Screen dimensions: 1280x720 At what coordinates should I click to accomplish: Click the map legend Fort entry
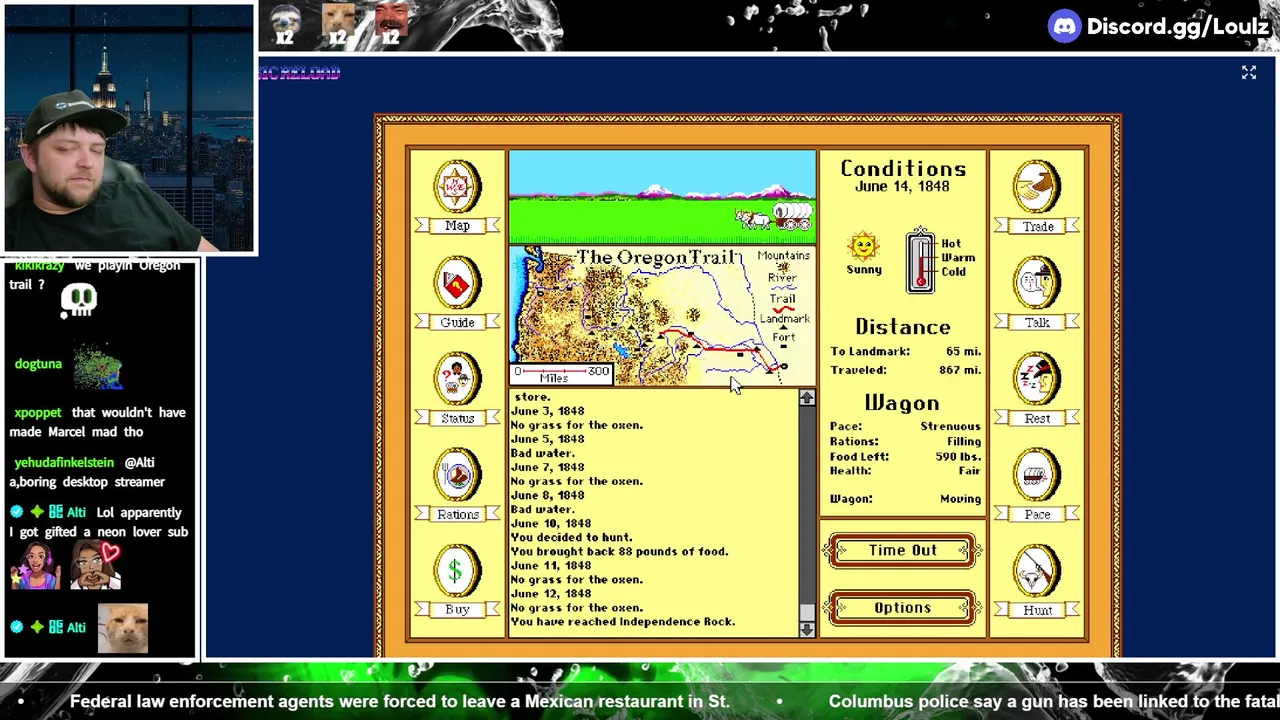(x=783, y=342)
